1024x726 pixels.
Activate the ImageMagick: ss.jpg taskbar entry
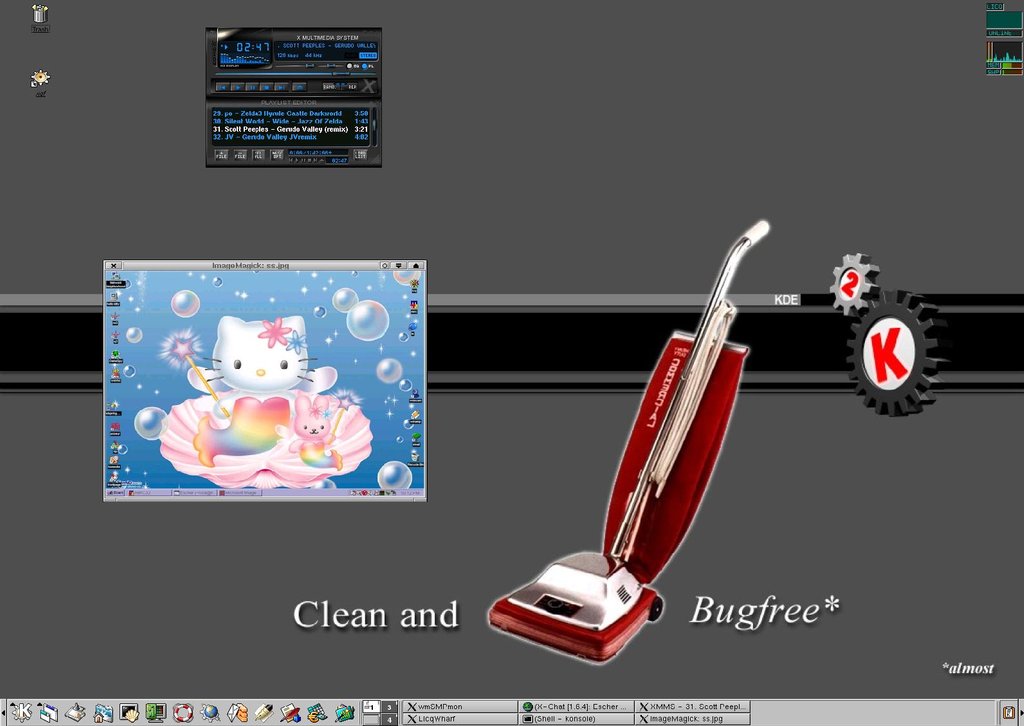tap(692, 719)
